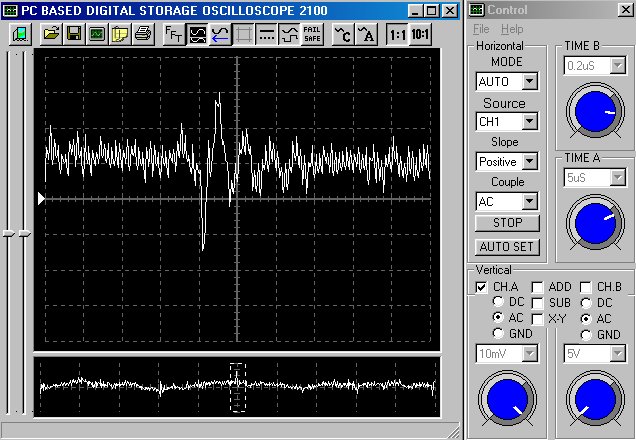
Task: Click the grid display toolbar icon
Action: [x=243, y=33]
